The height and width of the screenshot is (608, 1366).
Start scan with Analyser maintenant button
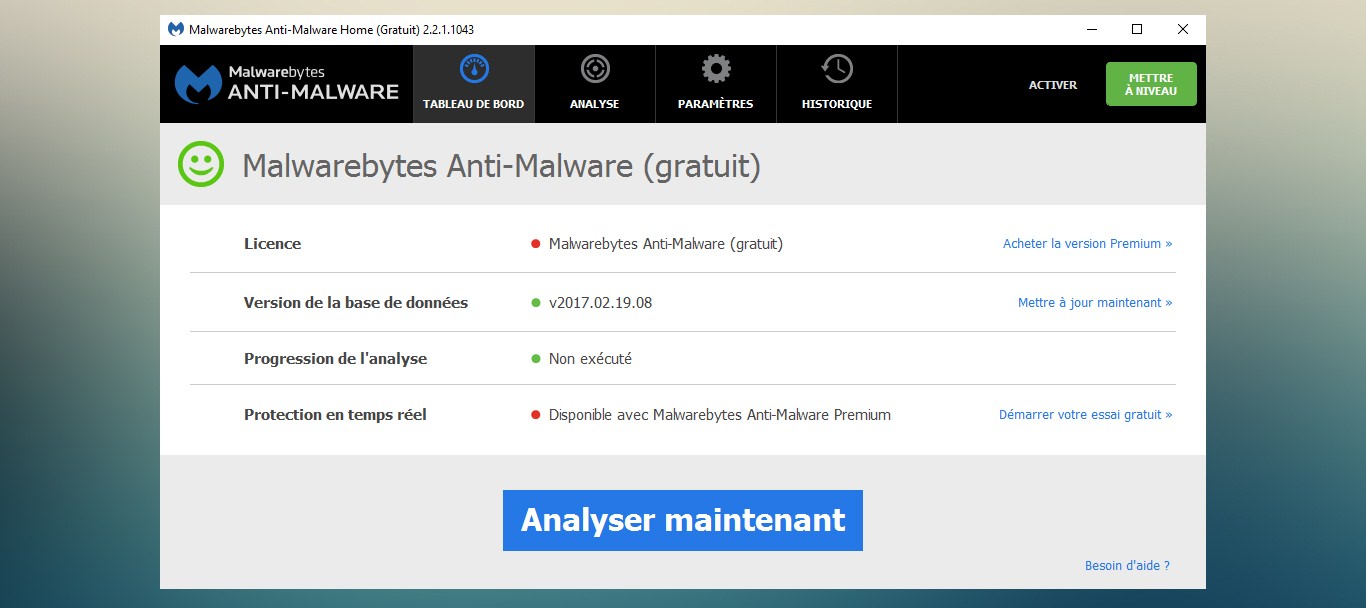pyautogui.click(x=682, y=520)
